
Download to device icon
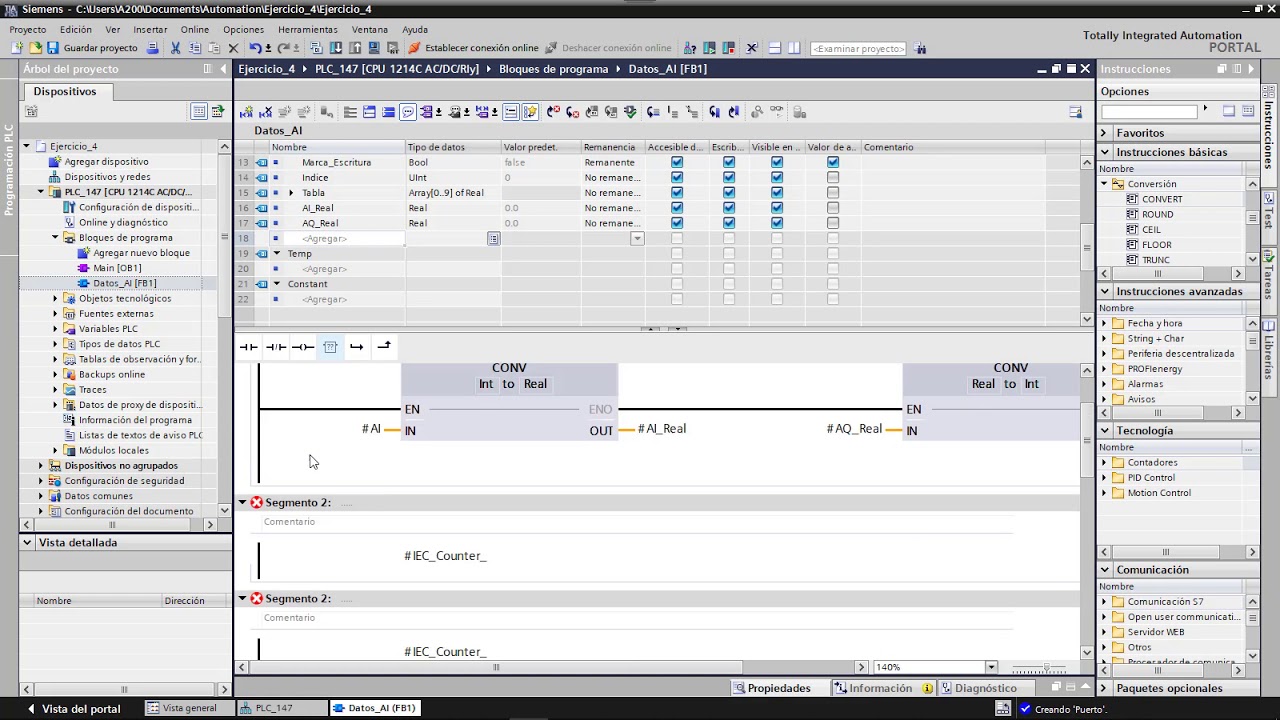click(336, 48)
